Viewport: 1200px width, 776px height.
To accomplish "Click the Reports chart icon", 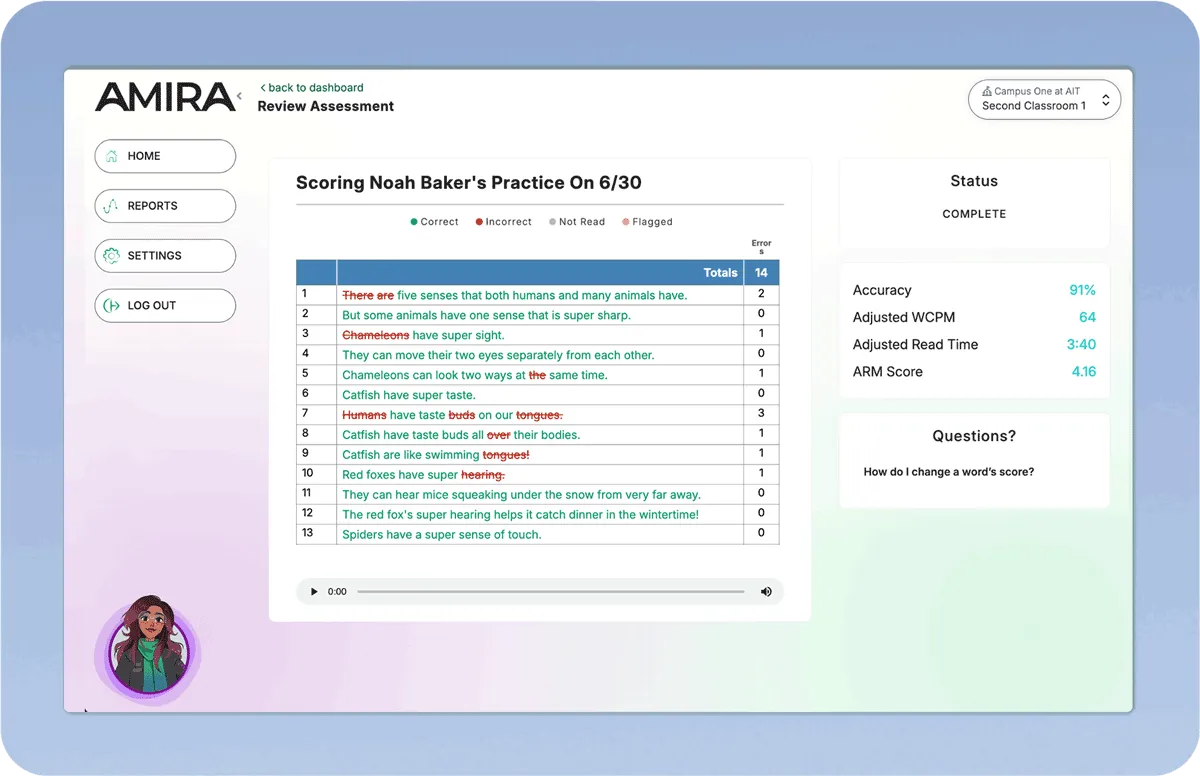I will [110, 206].
